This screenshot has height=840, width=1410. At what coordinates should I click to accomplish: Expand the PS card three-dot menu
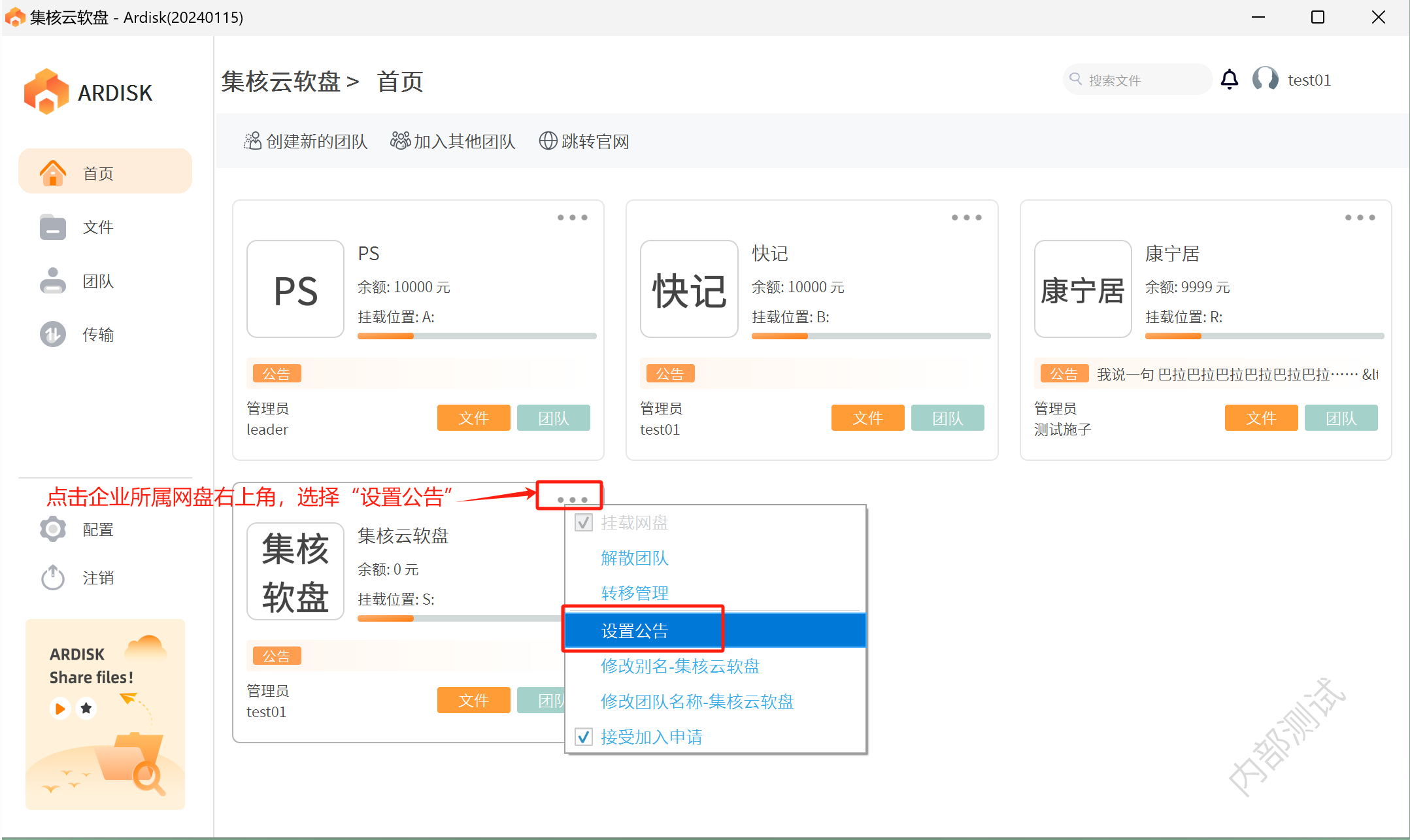click(572, 218)
